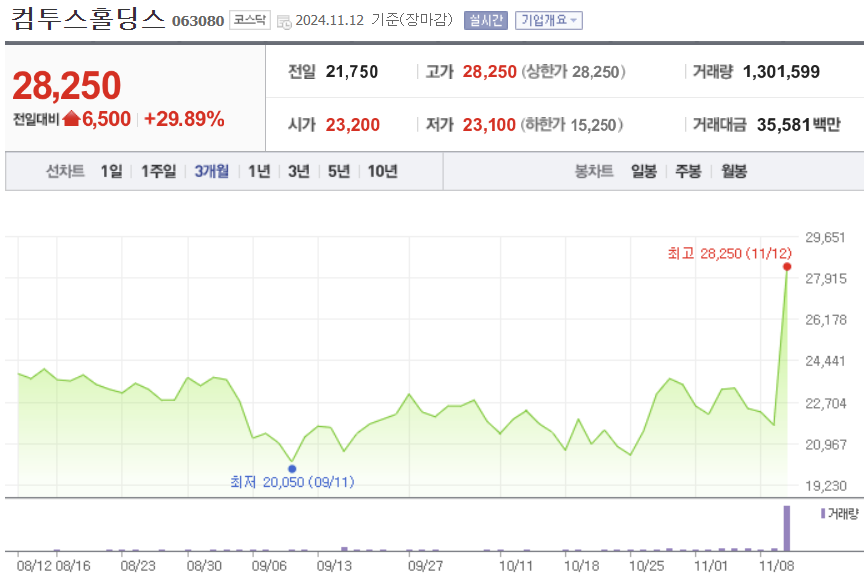Switch chart to 1년 period
Screen dimensions: 864x579
click(x=259, y=171)
